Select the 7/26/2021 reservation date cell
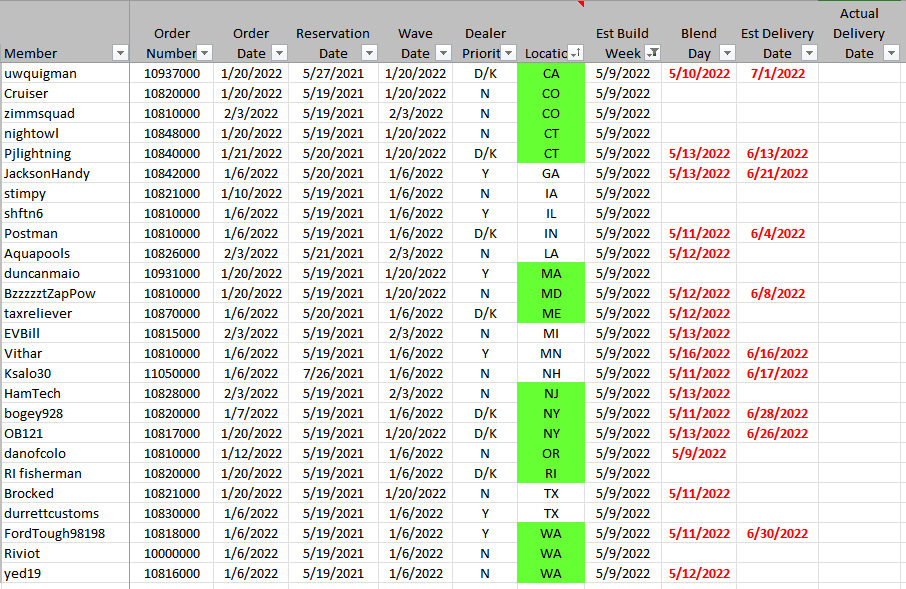The image size is (906, 589). (x=333, y=373)
